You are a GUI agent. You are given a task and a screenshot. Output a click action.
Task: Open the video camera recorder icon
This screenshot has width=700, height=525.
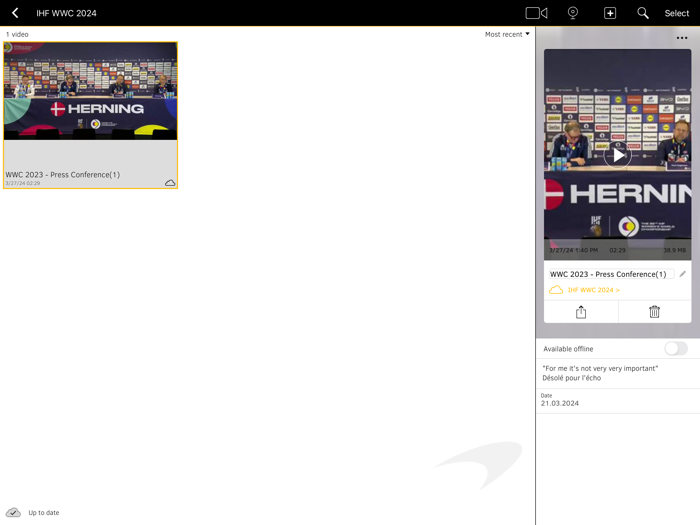point(536,13)
